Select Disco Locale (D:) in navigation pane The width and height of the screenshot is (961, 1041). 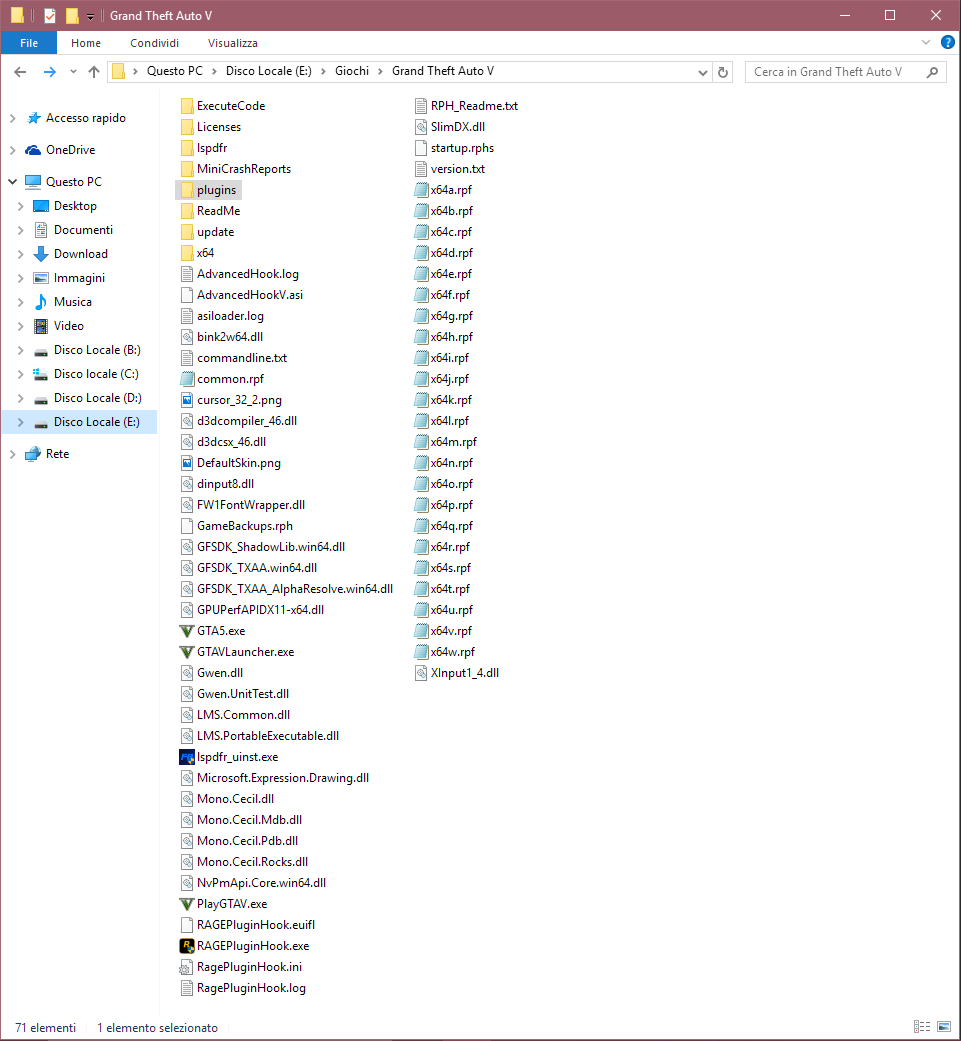[x=98, y=398]
